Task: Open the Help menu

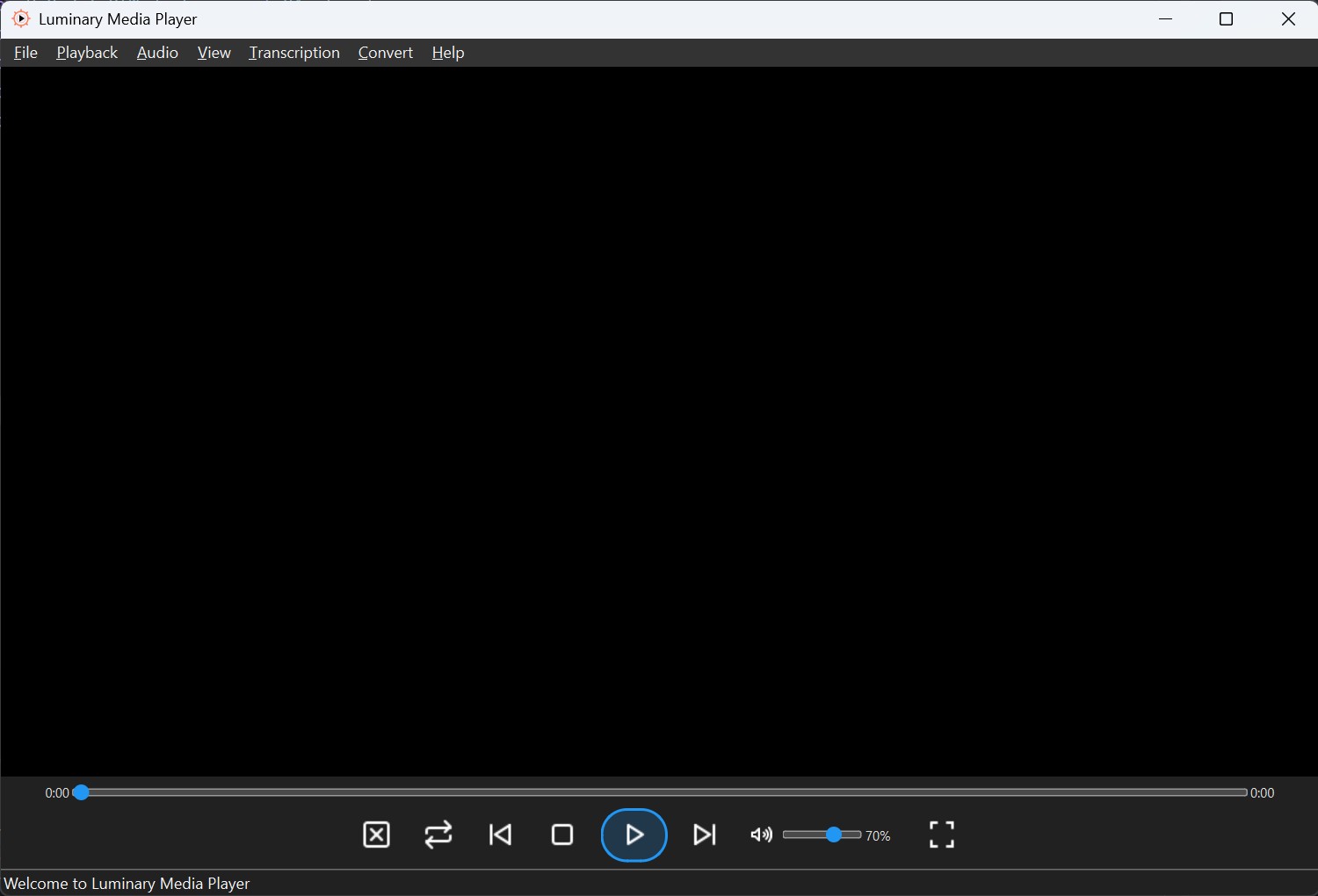Action: 448,53
